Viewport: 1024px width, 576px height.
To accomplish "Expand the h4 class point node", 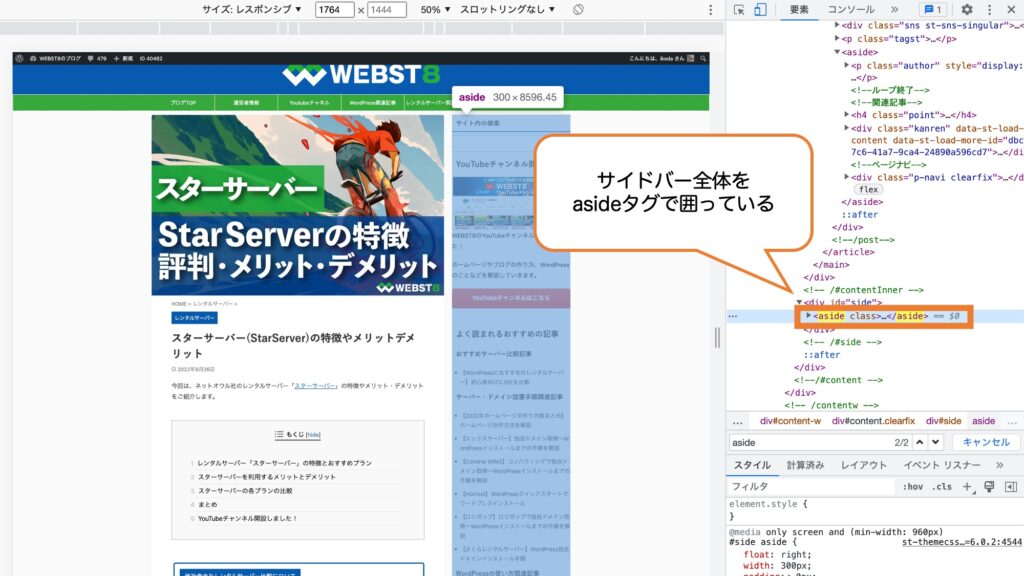I will pos(846,114).
